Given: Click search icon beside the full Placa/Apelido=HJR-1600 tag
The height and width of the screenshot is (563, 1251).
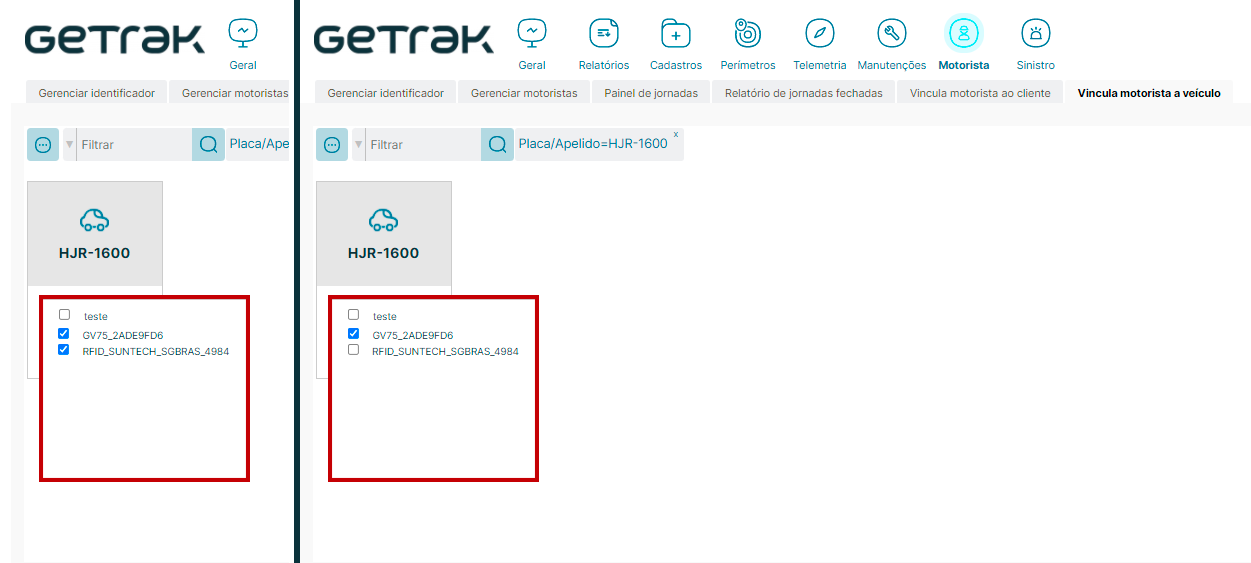Looking at the screenshot, I should (497, 144).
